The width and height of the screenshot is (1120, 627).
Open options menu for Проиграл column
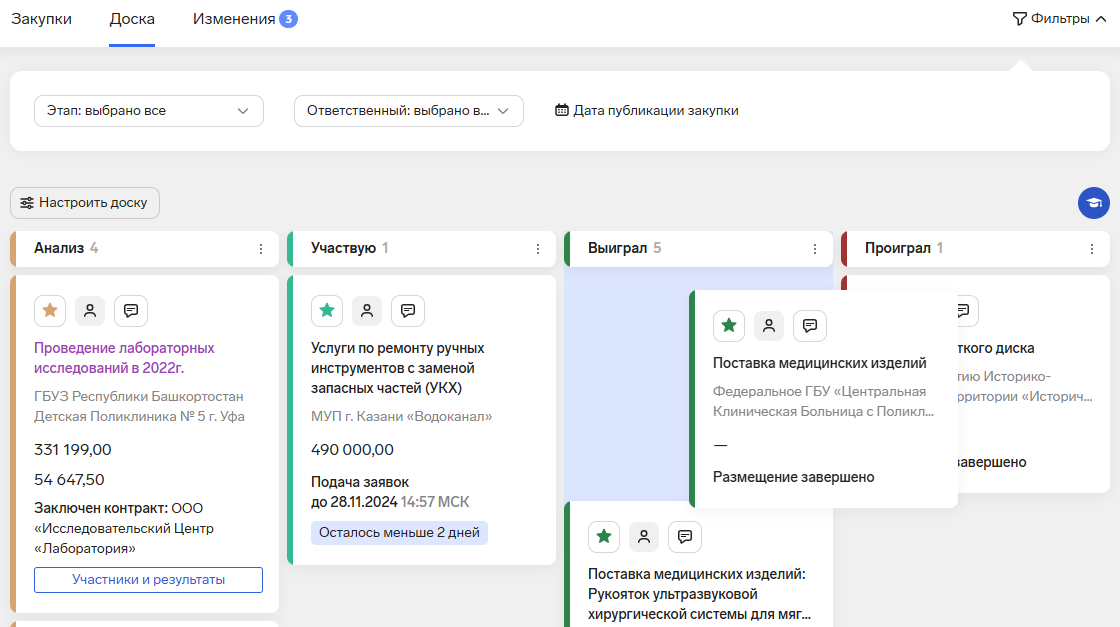(1092, 249)
